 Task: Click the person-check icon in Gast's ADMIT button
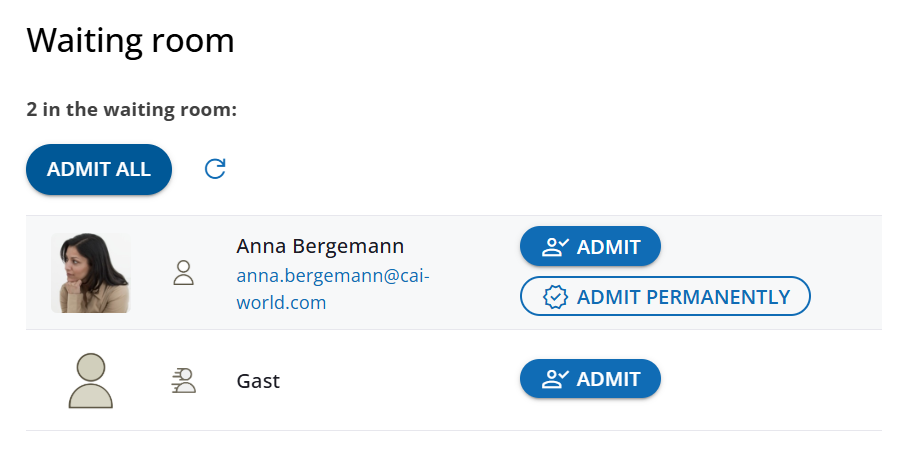click(x=555, y=379)
